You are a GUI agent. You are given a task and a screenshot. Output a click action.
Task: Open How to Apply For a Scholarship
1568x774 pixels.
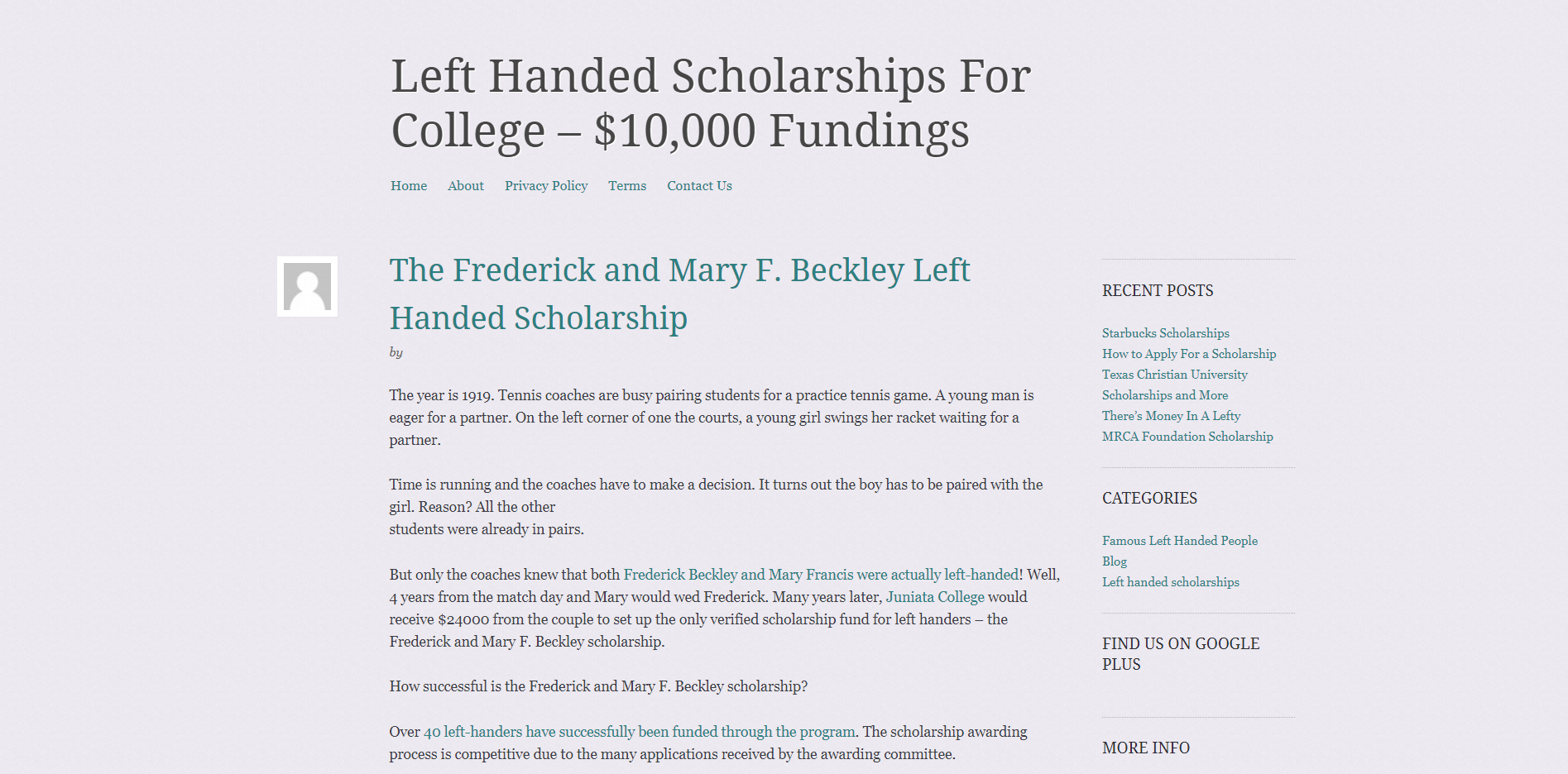(1187, 354)
